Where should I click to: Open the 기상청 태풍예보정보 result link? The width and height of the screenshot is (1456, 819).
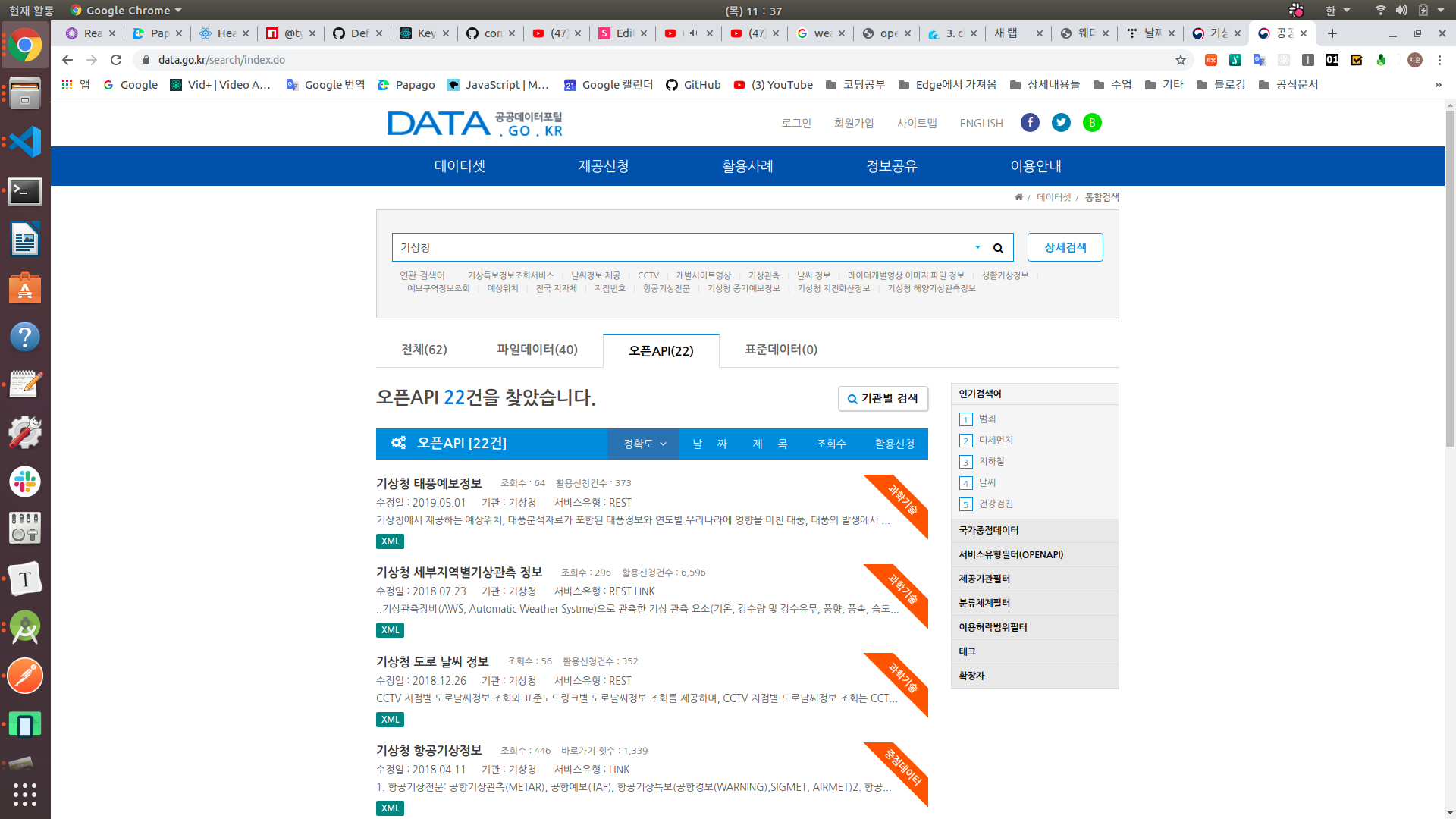tap(429, 483)
